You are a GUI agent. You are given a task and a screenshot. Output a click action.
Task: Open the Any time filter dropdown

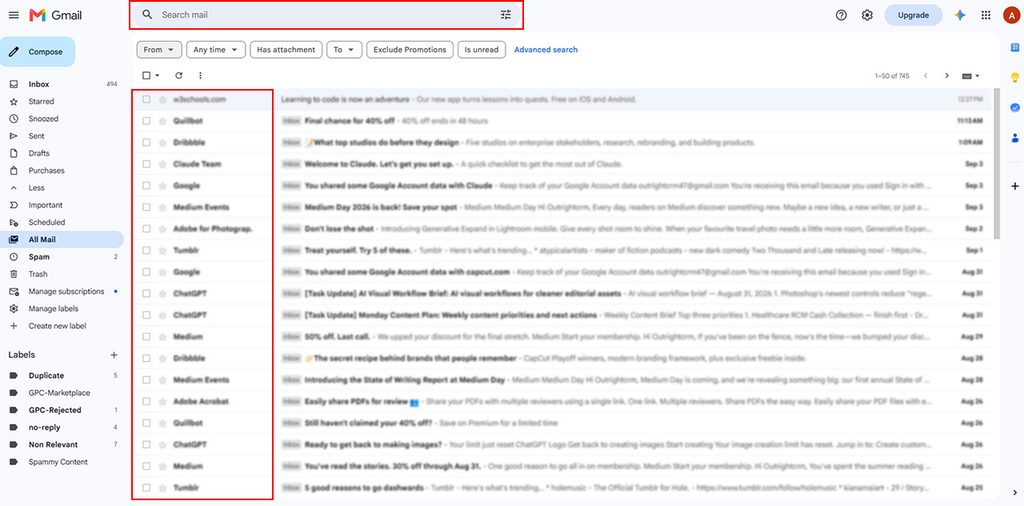pos(216,50)
